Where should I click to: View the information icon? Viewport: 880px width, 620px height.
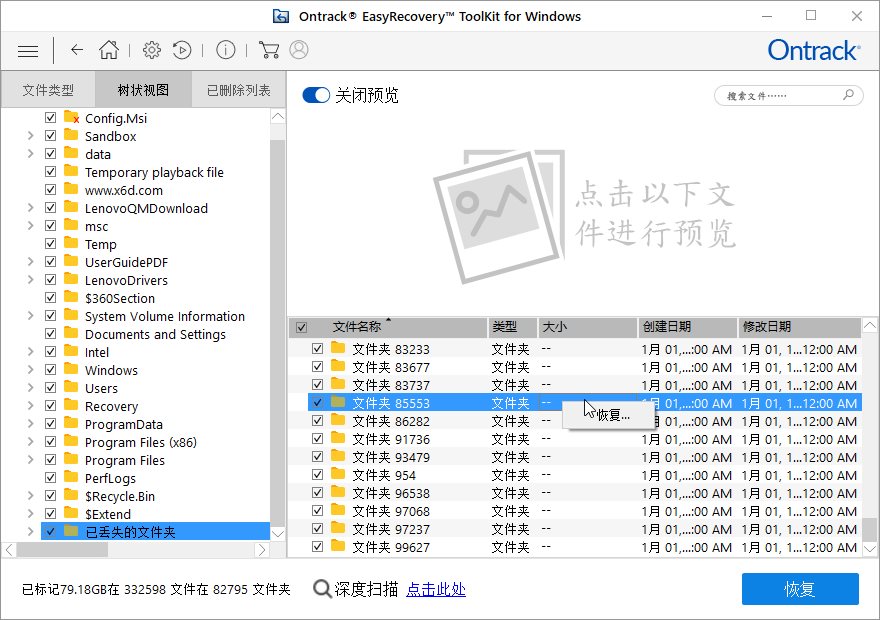click(x=225, y=50)
